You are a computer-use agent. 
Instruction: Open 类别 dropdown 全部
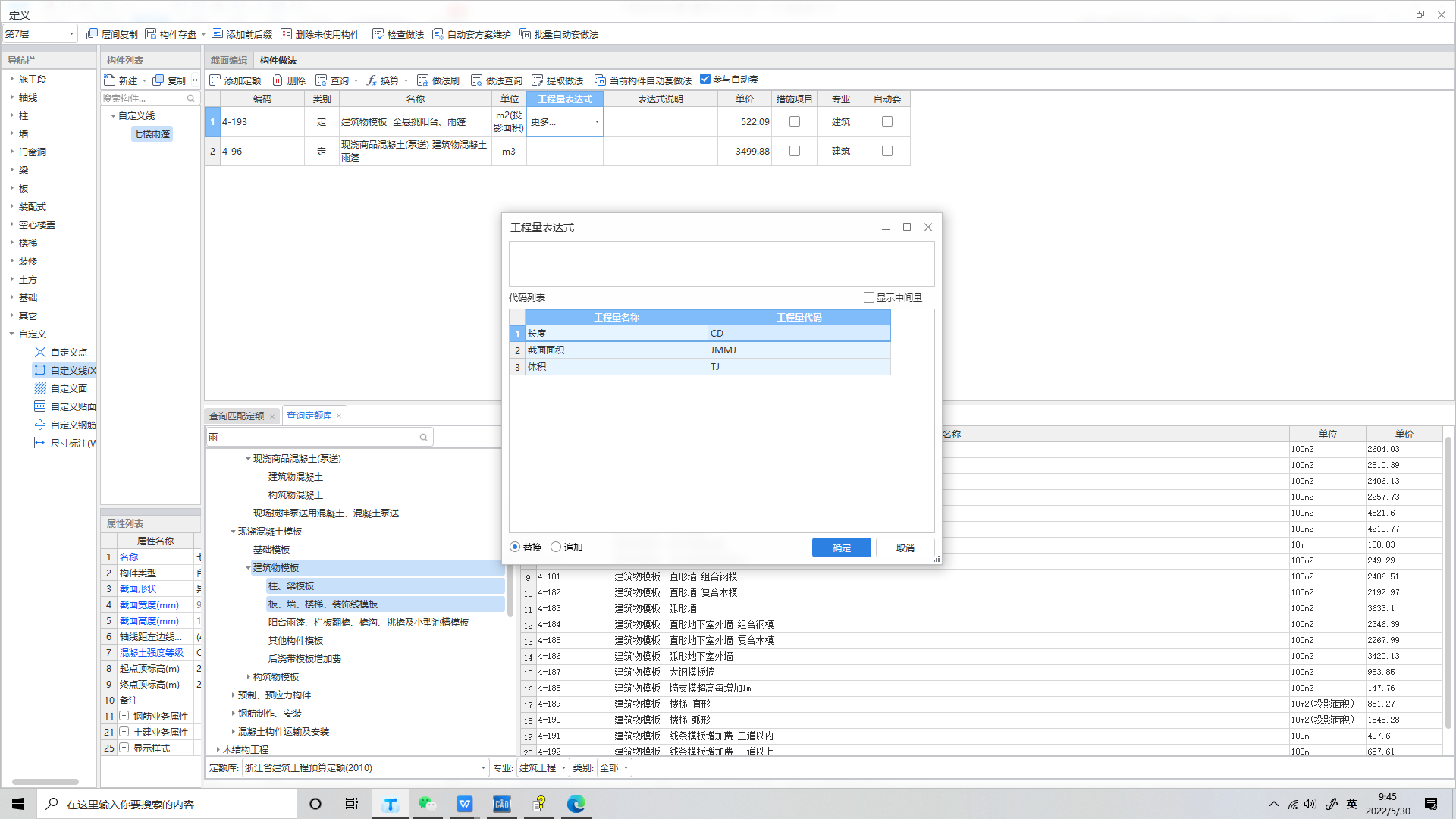[x=614, y=768]
